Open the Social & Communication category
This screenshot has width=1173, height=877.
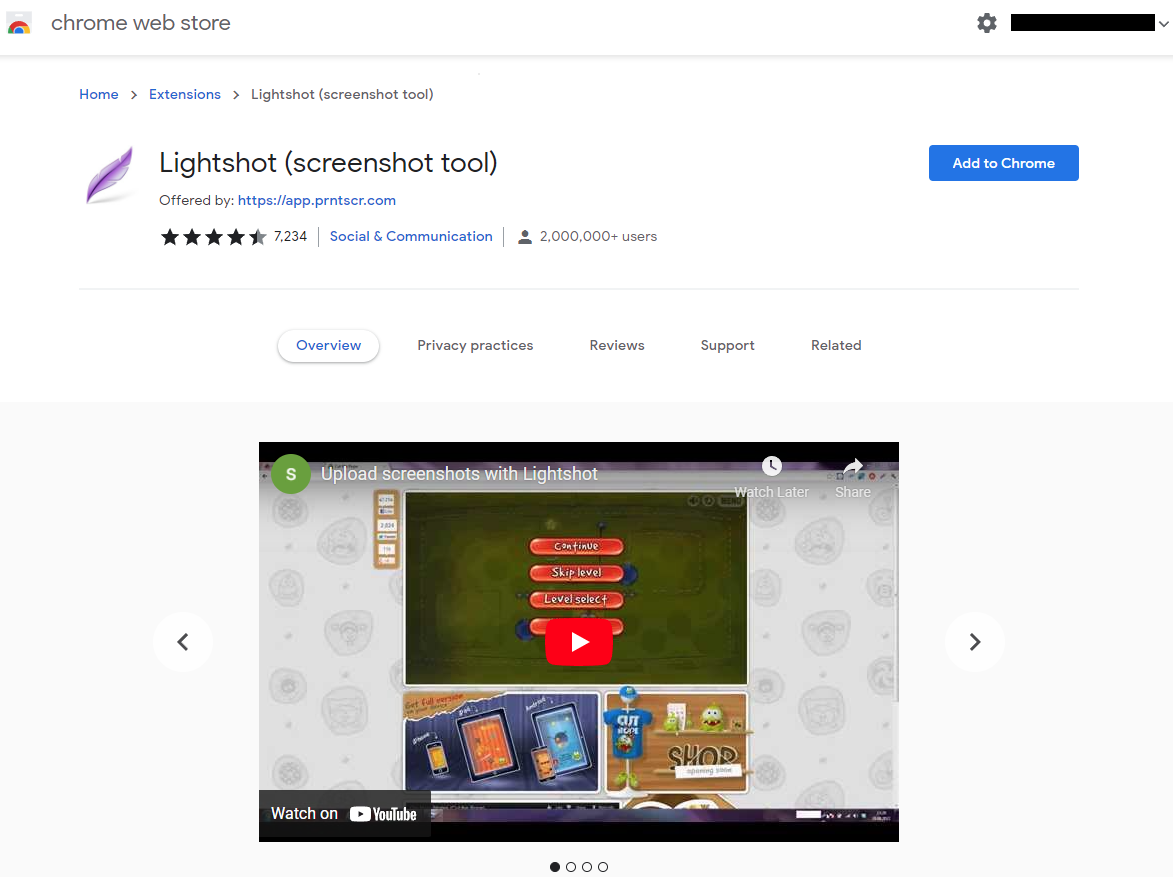[x=411, y=236]
